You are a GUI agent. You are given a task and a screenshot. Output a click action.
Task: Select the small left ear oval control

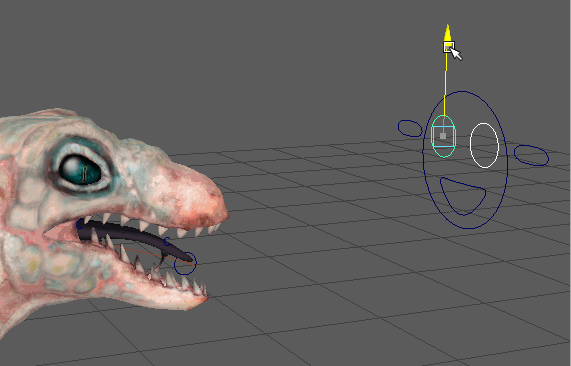(x=410, y=129)
